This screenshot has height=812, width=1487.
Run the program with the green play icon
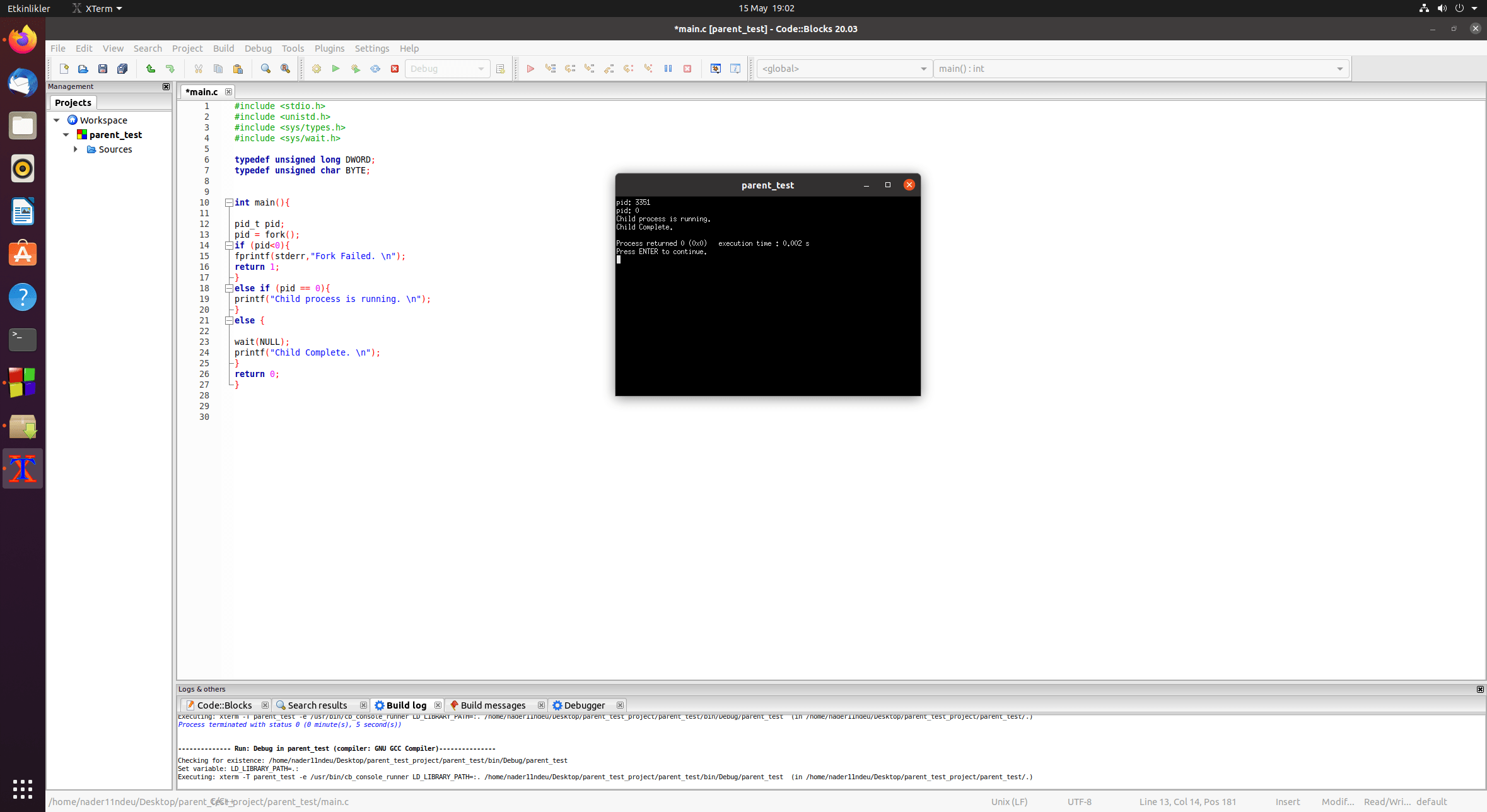(x=335, y=69)
